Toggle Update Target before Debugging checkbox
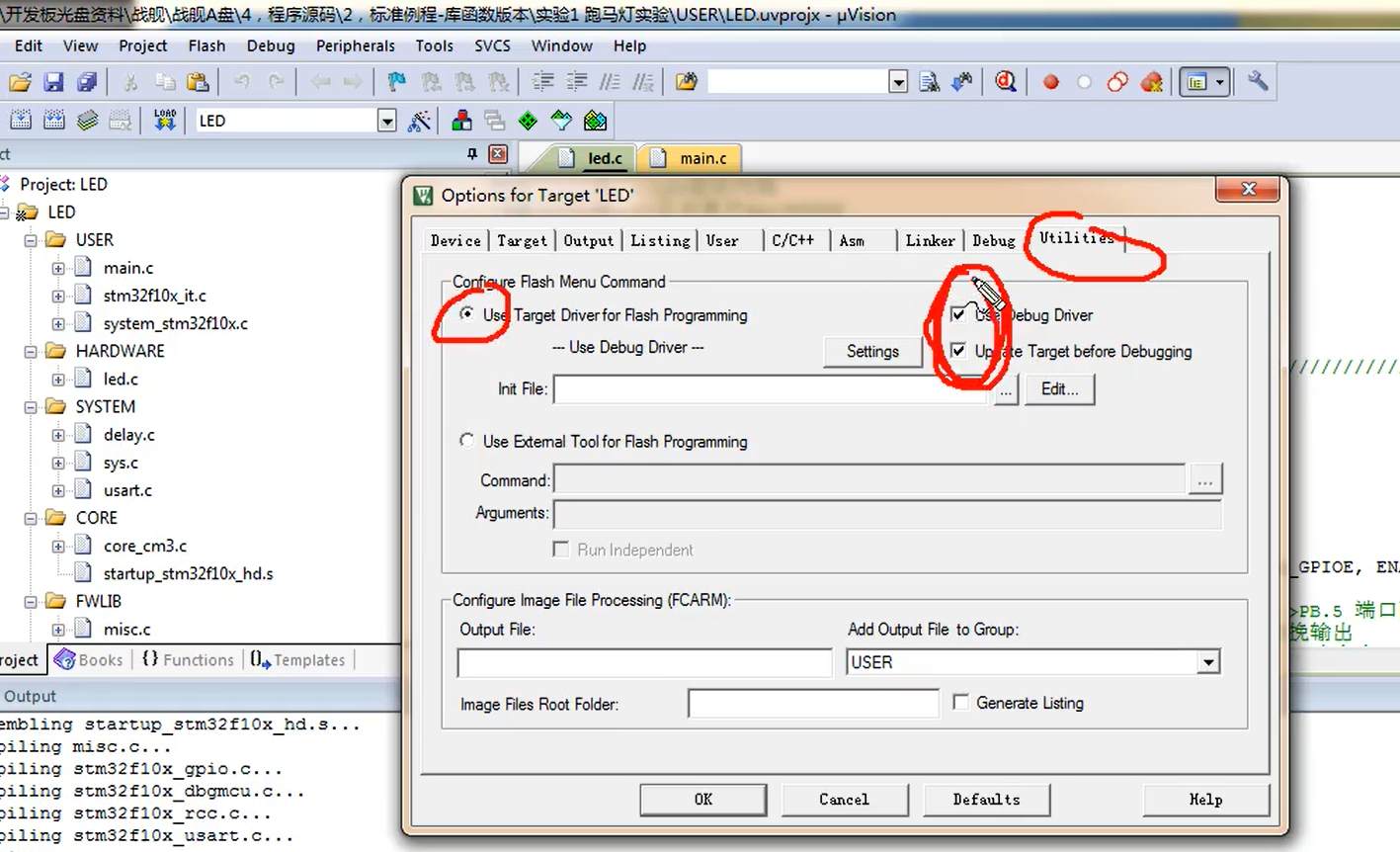The image size is (1400, 852). [957, 351]
